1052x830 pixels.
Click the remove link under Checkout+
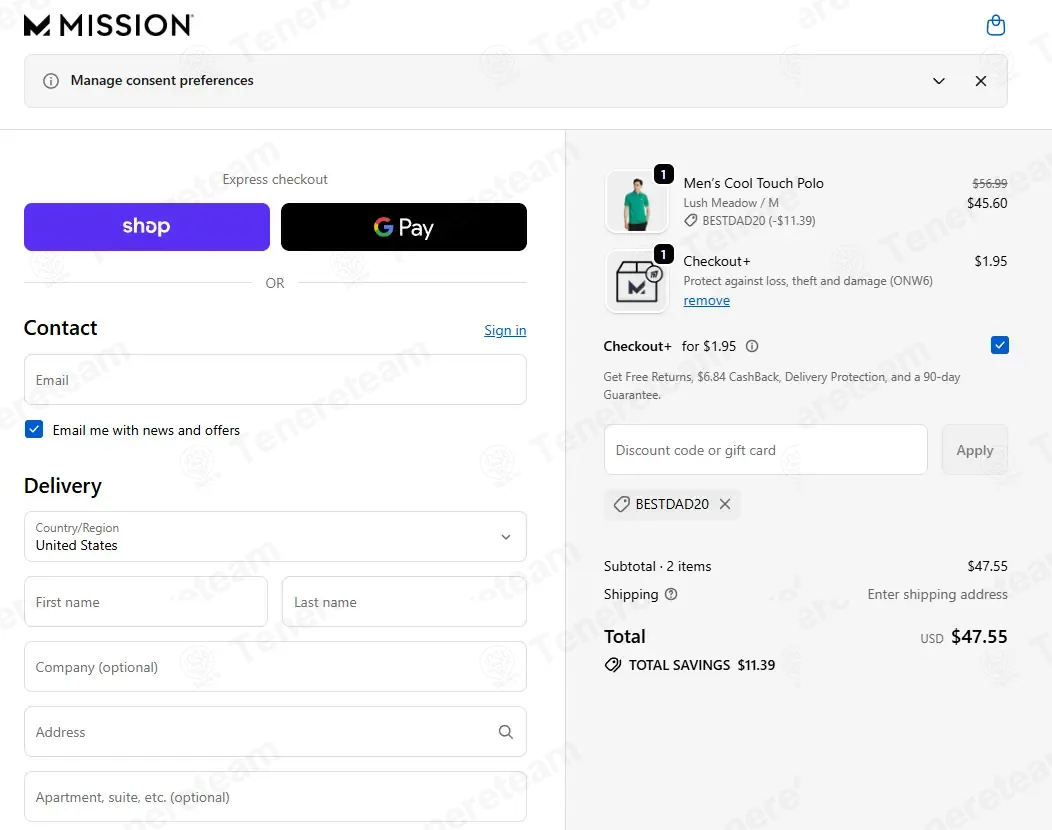(706, 301)
